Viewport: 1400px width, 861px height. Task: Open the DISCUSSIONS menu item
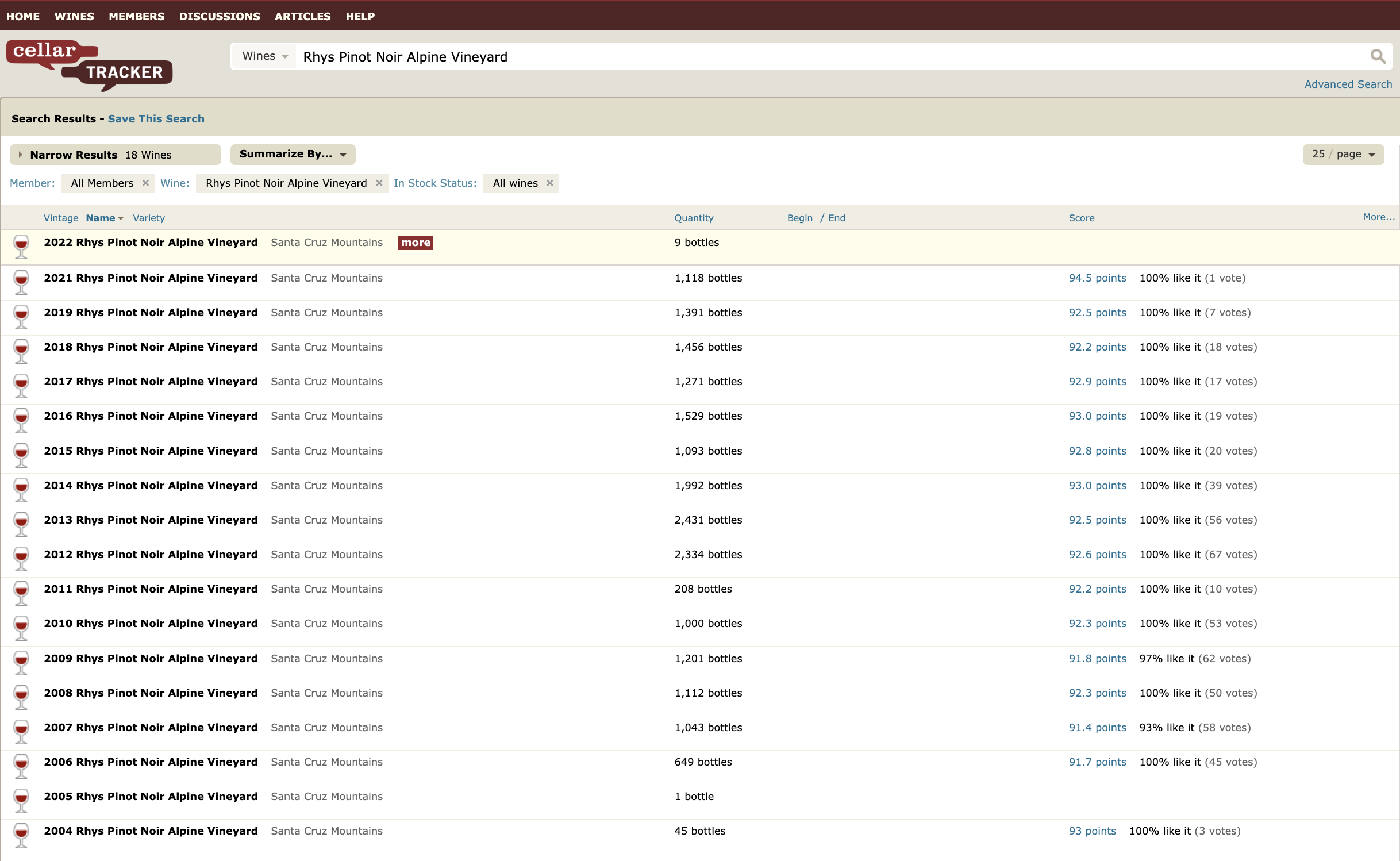click(220, 16)
